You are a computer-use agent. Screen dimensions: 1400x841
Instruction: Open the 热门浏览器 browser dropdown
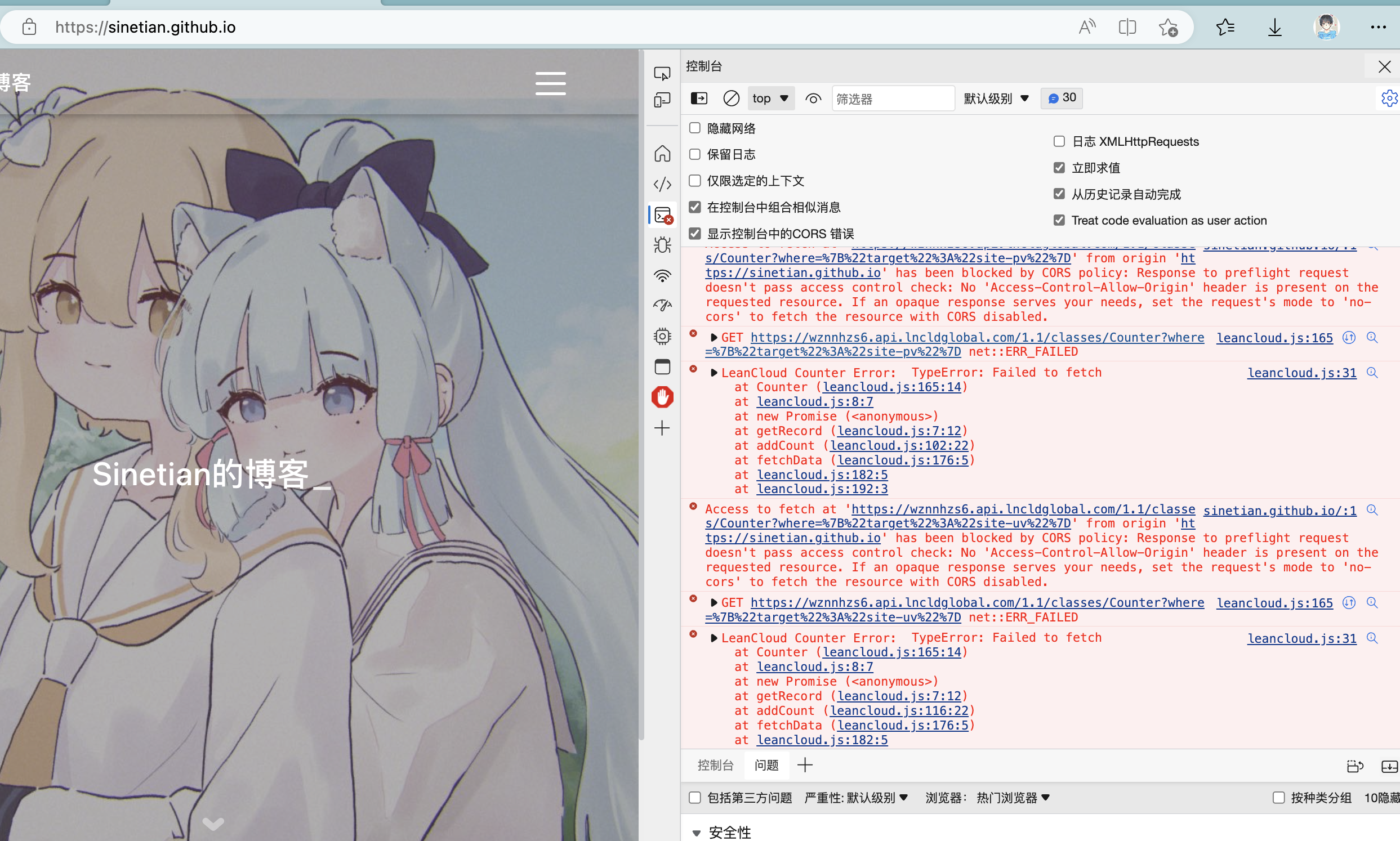tap(1013, 798)
